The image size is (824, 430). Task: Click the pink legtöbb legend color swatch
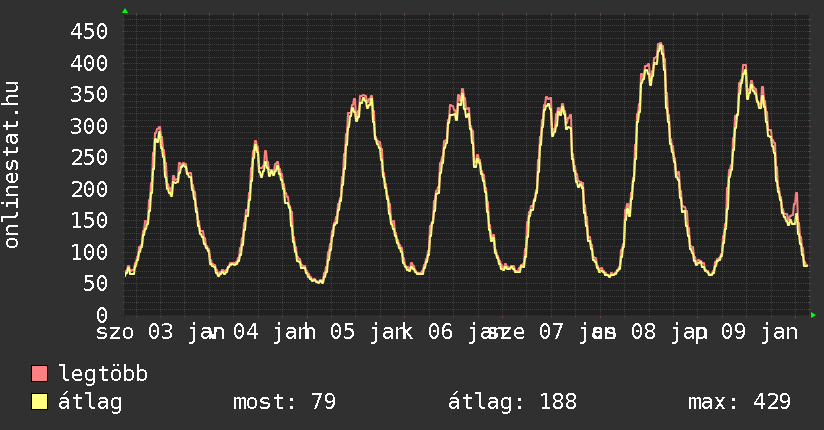40,375
